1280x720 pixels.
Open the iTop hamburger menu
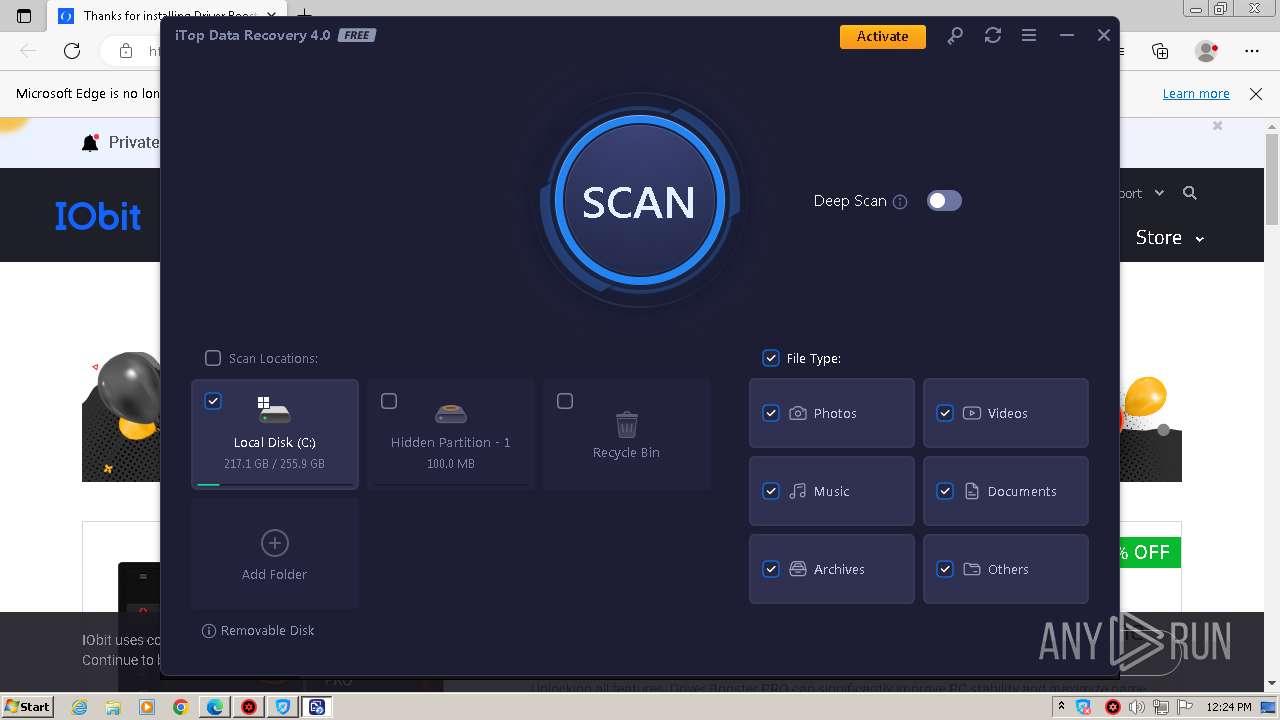click(1029, 35)
